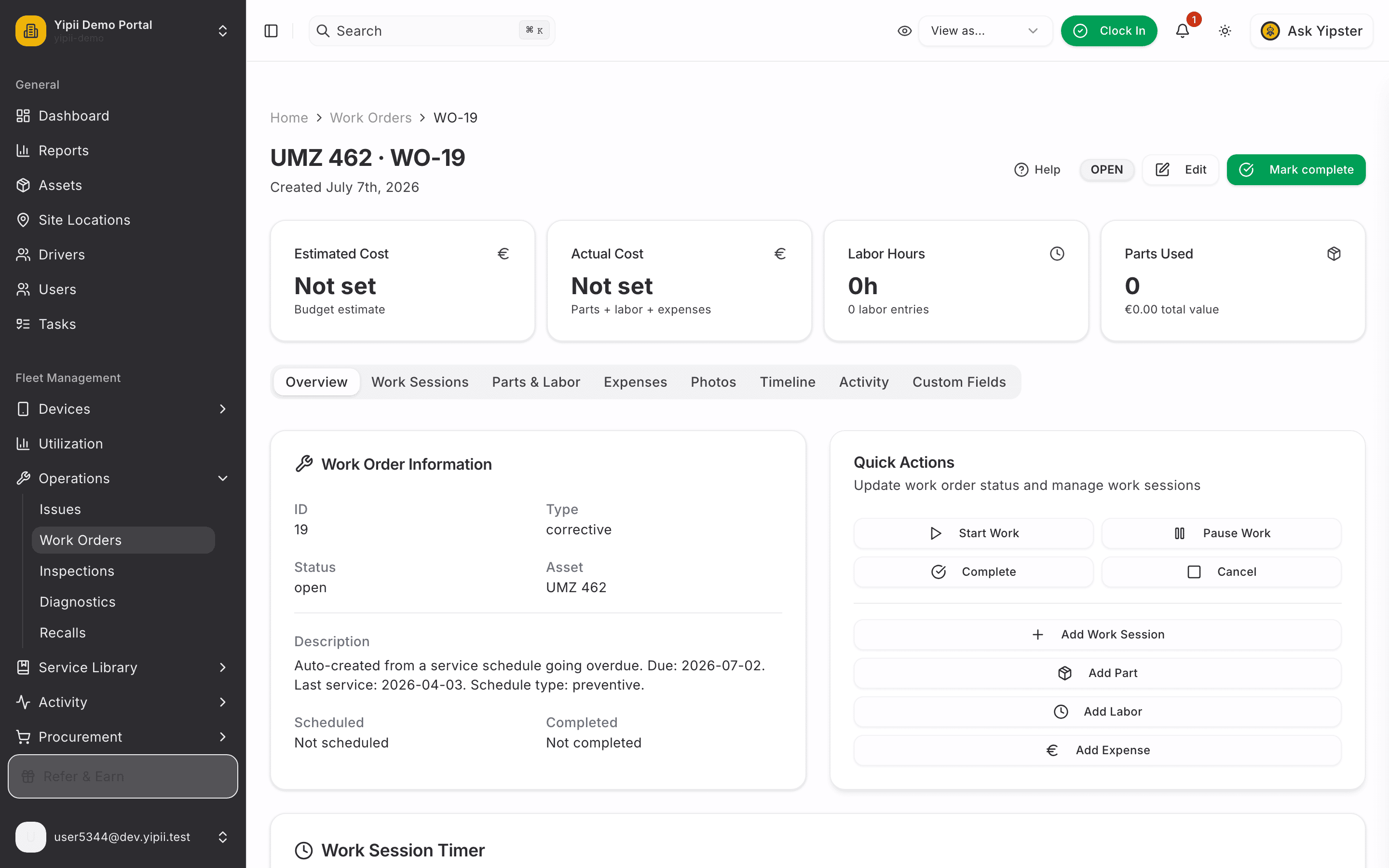
Task: Go to Reports in the sidebar
Action: pos(123,150)
